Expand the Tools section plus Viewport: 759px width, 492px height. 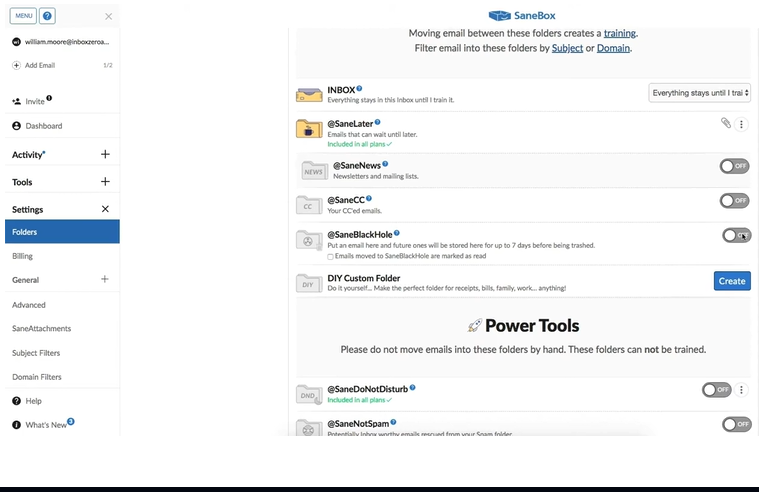coord(105,182)
